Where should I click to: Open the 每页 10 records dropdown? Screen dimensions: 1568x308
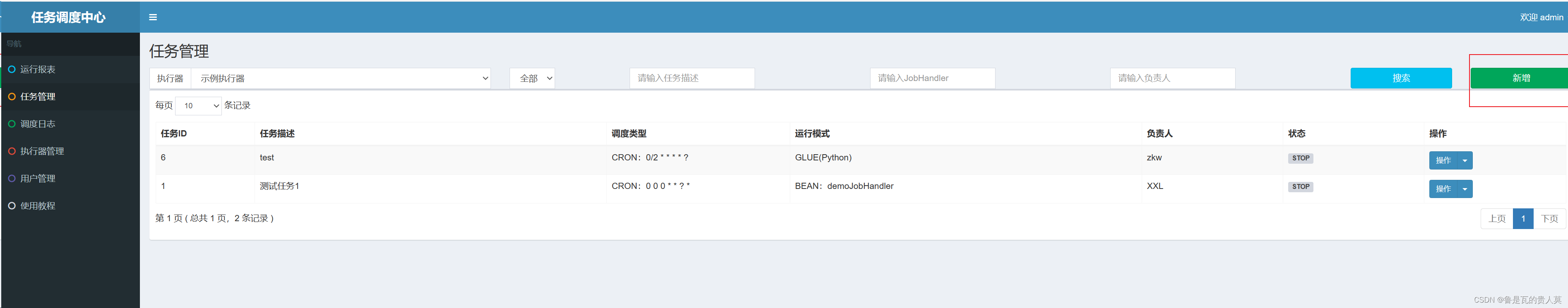pos(198,106)
